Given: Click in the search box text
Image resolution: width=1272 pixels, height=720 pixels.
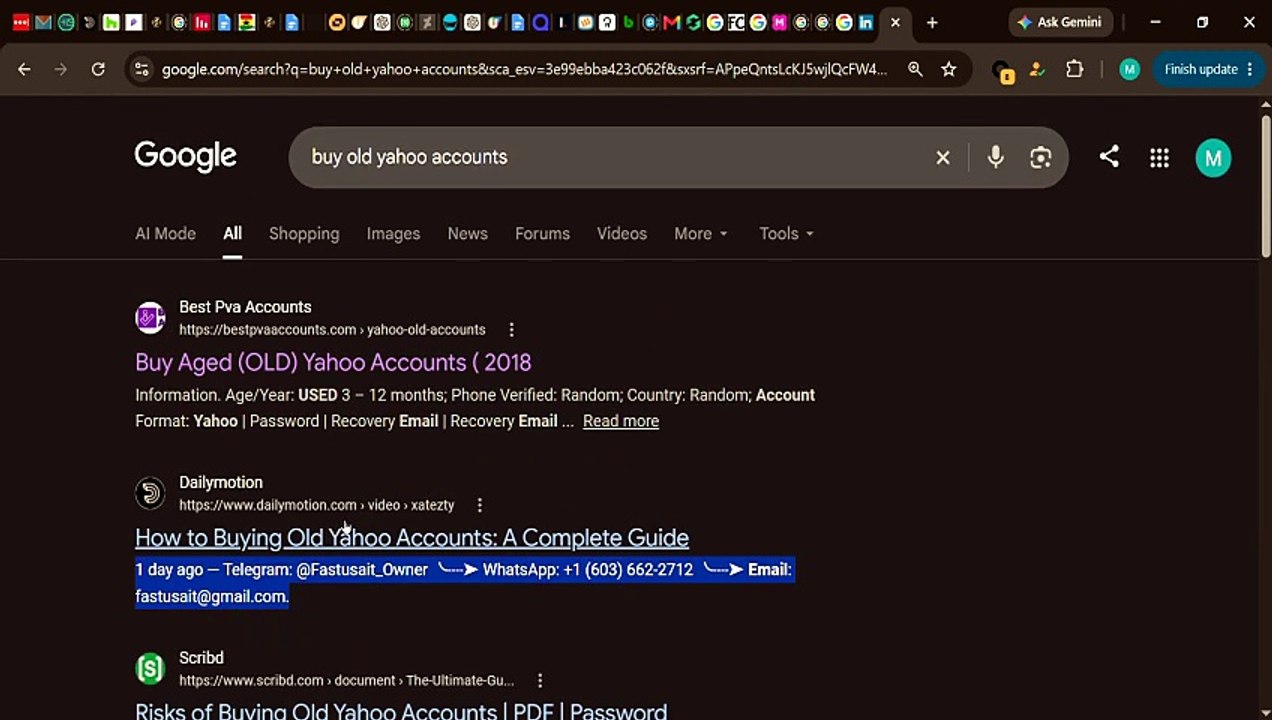Looking at the screenshot, I should (x=409, y=157).
